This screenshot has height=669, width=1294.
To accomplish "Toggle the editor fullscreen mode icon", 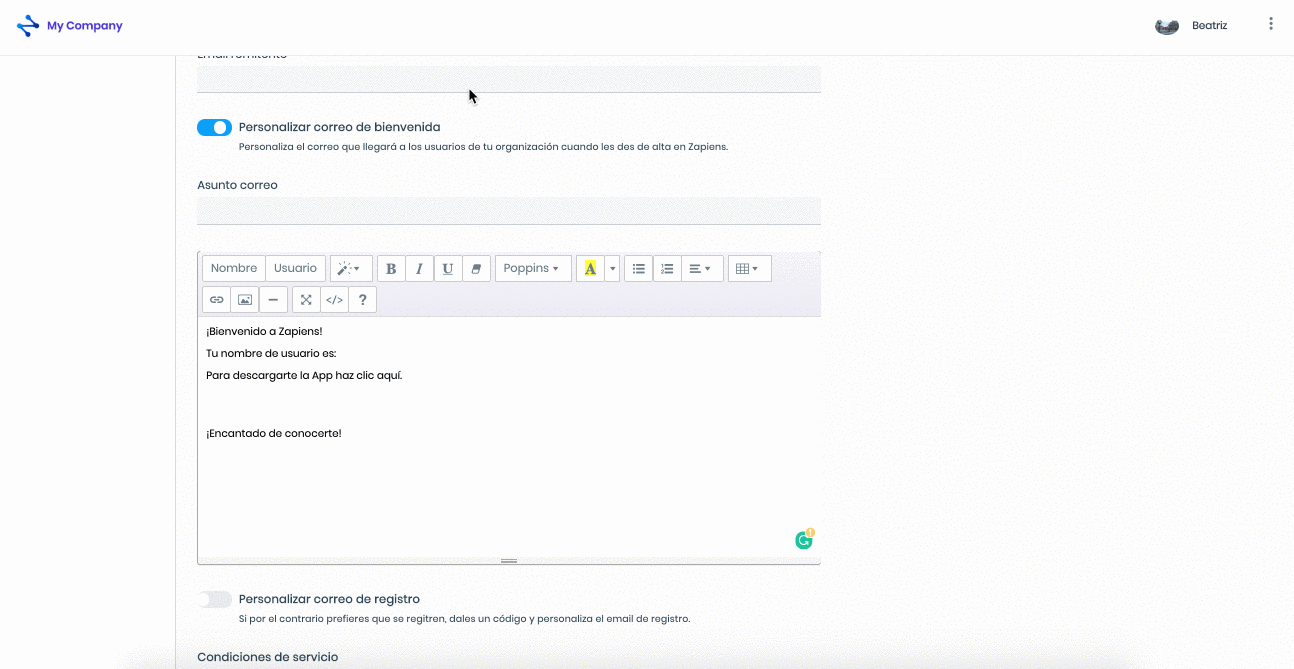I will click(306, 300).
